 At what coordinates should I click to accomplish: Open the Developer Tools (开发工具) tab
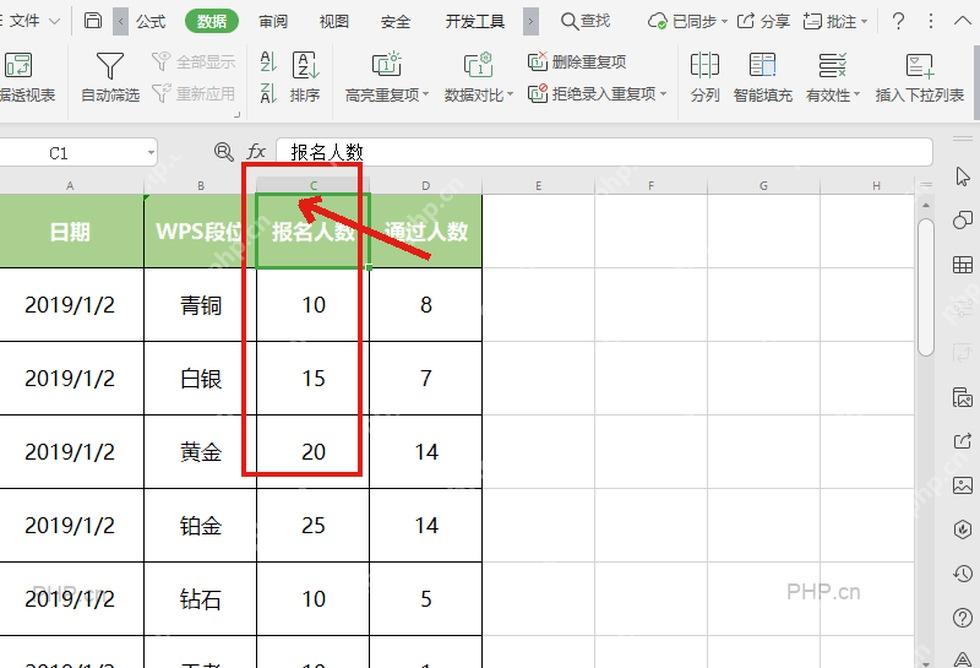point(475,21)
